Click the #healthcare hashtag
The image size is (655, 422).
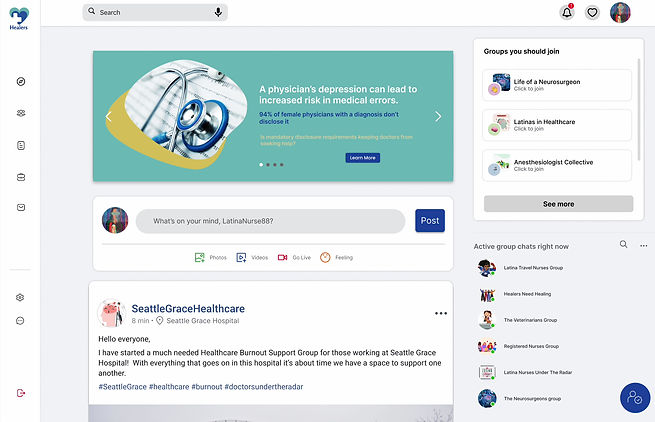(169, 387)
